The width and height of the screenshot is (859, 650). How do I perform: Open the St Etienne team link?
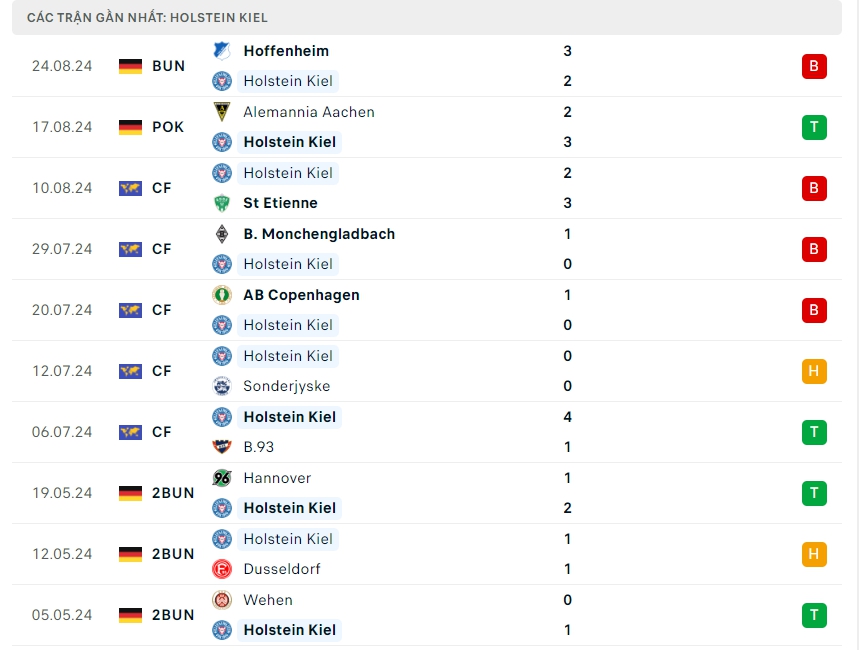[280, 203]
